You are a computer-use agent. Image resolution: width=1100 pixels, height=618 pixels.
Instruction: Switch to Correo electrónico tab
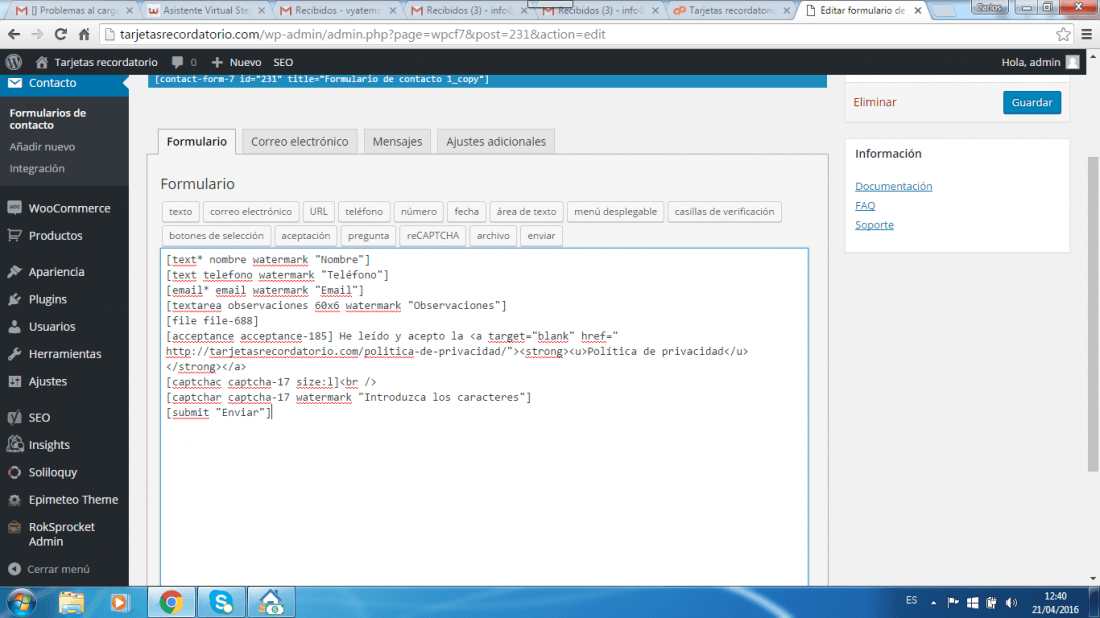(x=300, y=141)
